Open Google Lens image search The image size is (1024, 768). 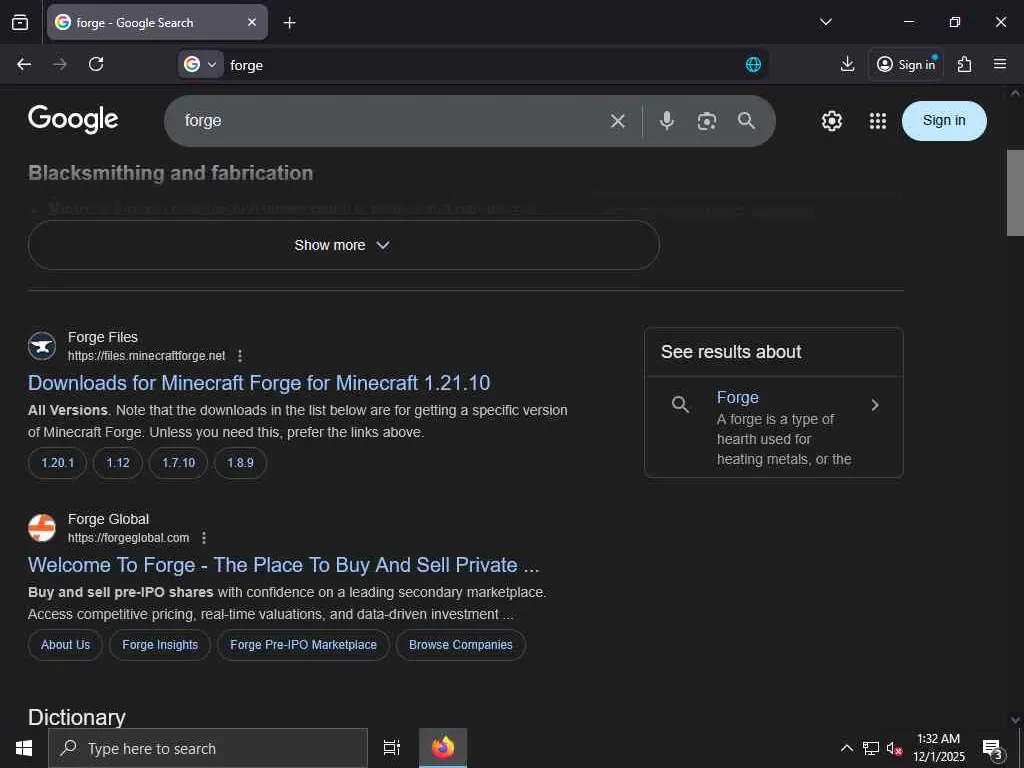point(707,121)
